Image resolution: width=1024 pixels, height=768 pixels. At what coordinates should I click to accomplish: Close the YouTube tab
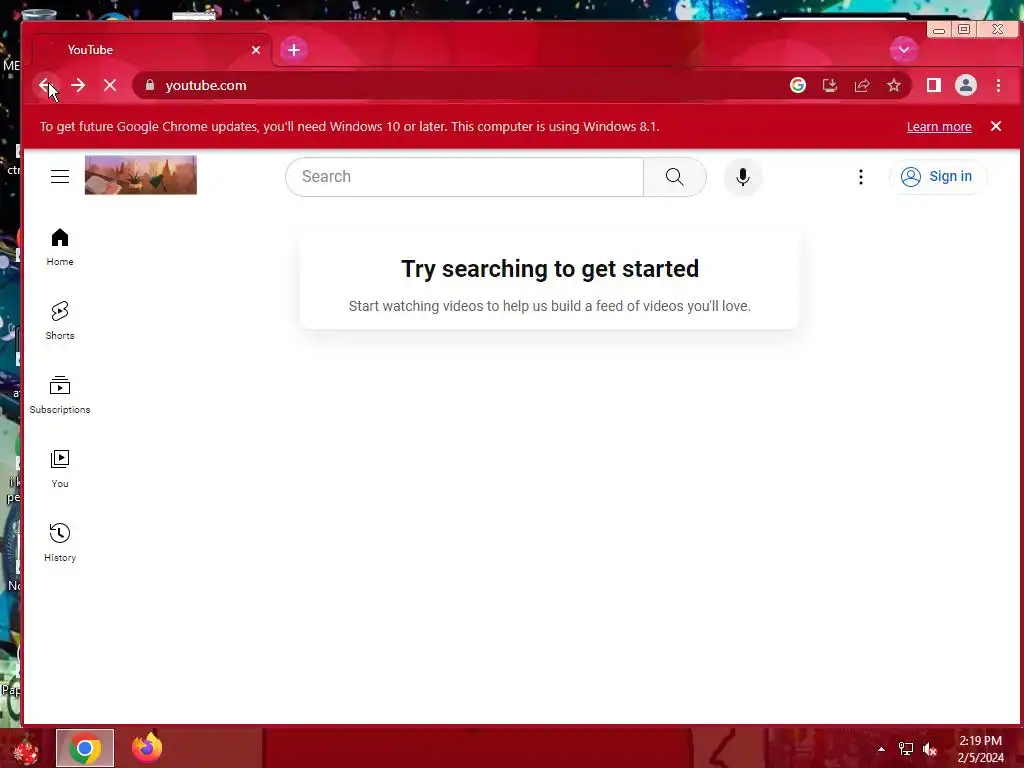256,50
